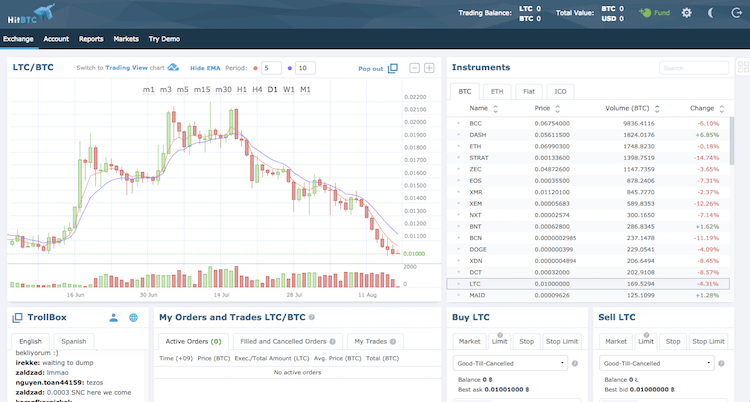Switch TrollBox to Spanish tab

[x=74, y=341]
